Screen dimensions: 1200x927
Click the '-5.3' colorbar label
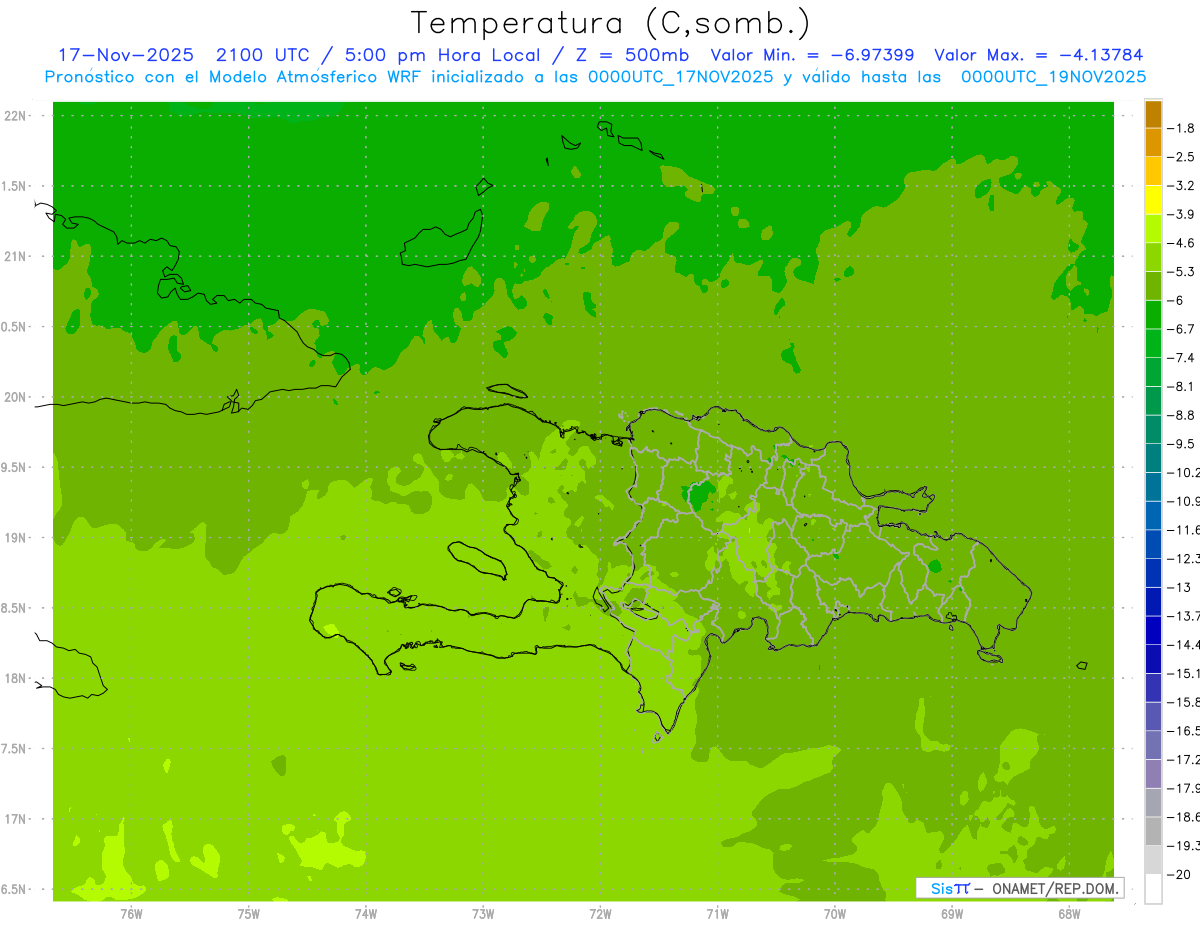point(1181,272)
